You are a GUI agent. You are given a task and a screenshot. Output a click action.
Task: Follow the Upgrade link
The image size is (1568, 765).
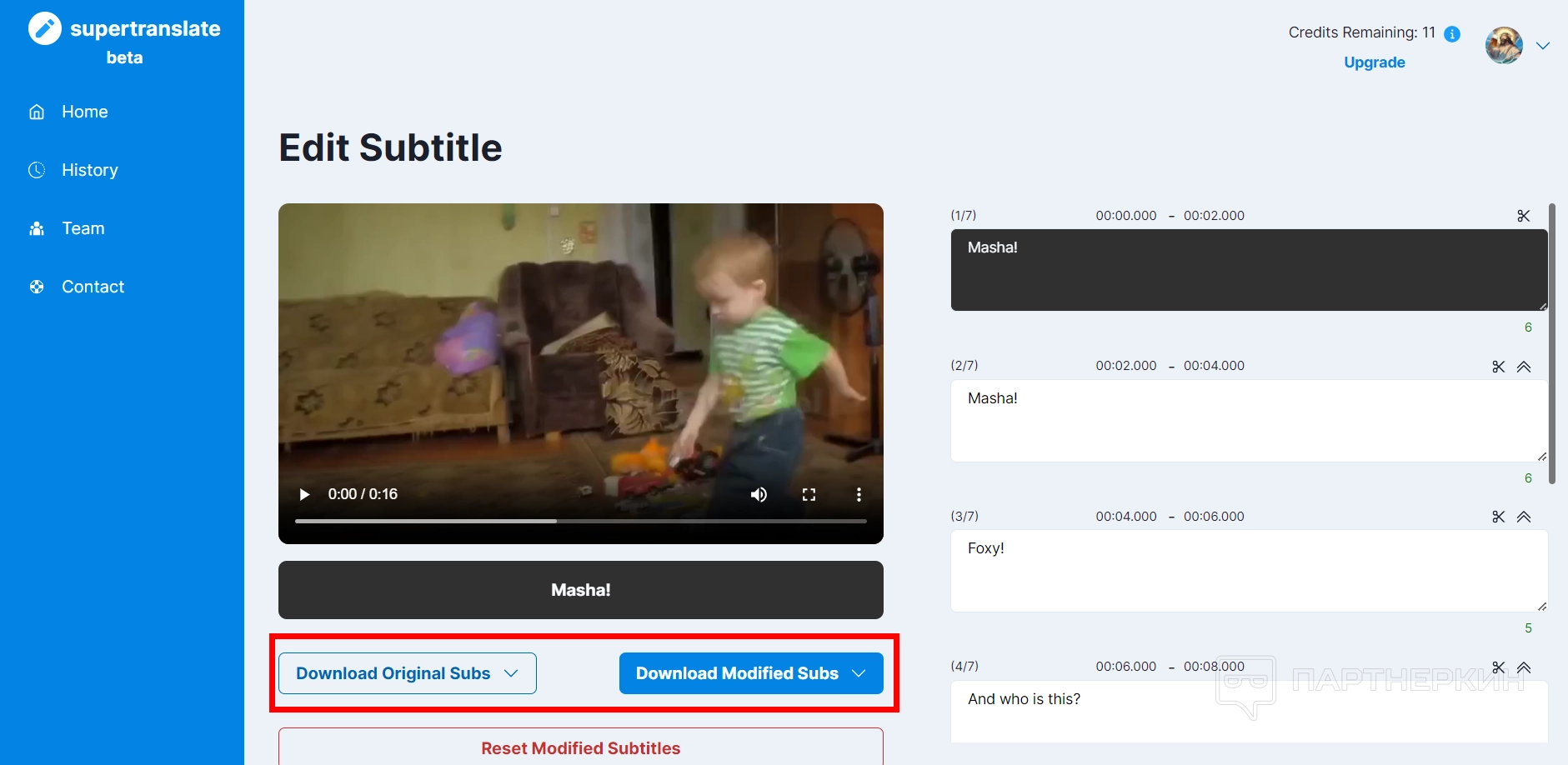pyautogui.click(x=1375, y=62)
